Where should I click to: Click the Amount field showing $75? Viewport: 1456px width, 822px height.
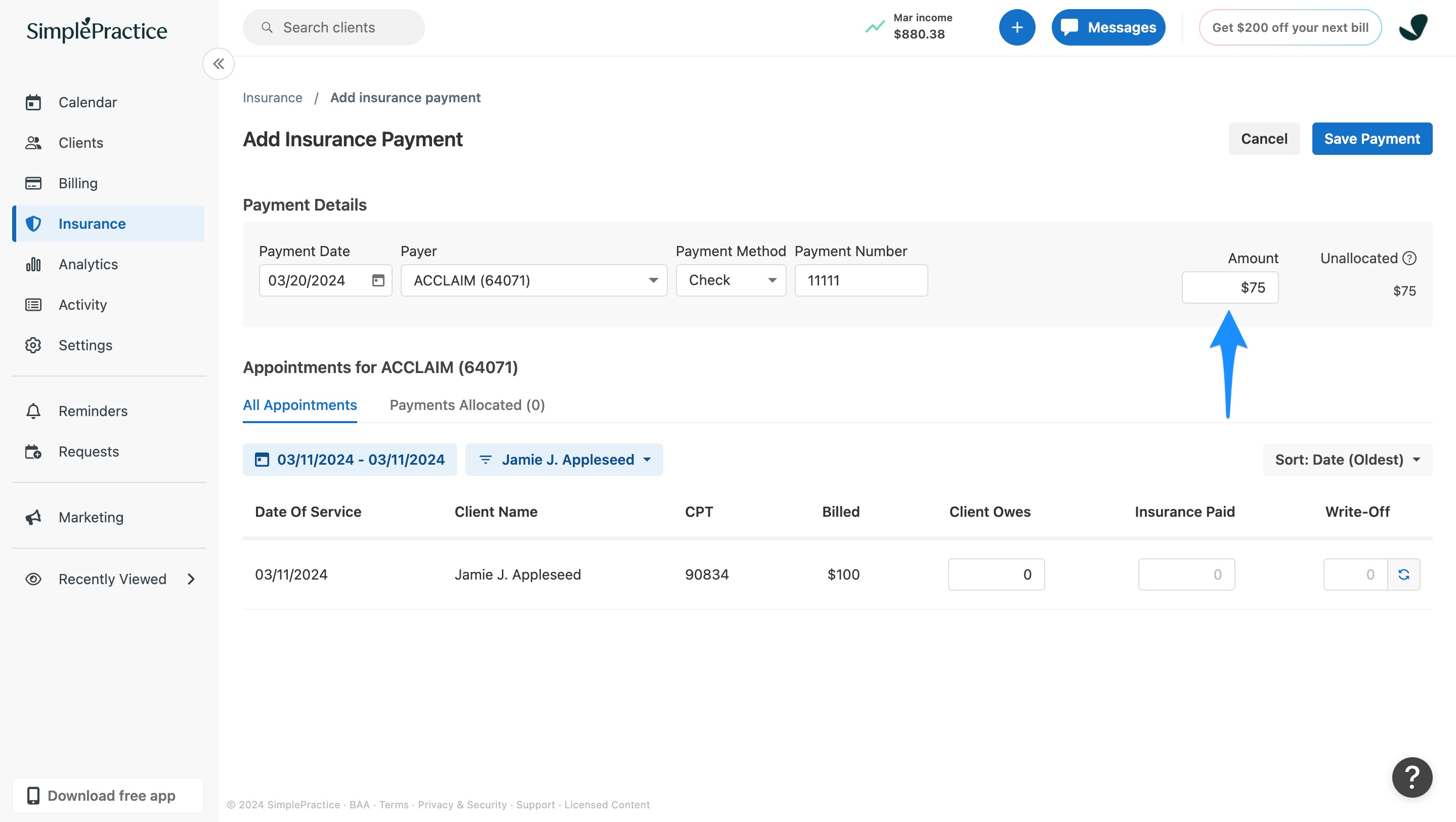point(1230,288)
